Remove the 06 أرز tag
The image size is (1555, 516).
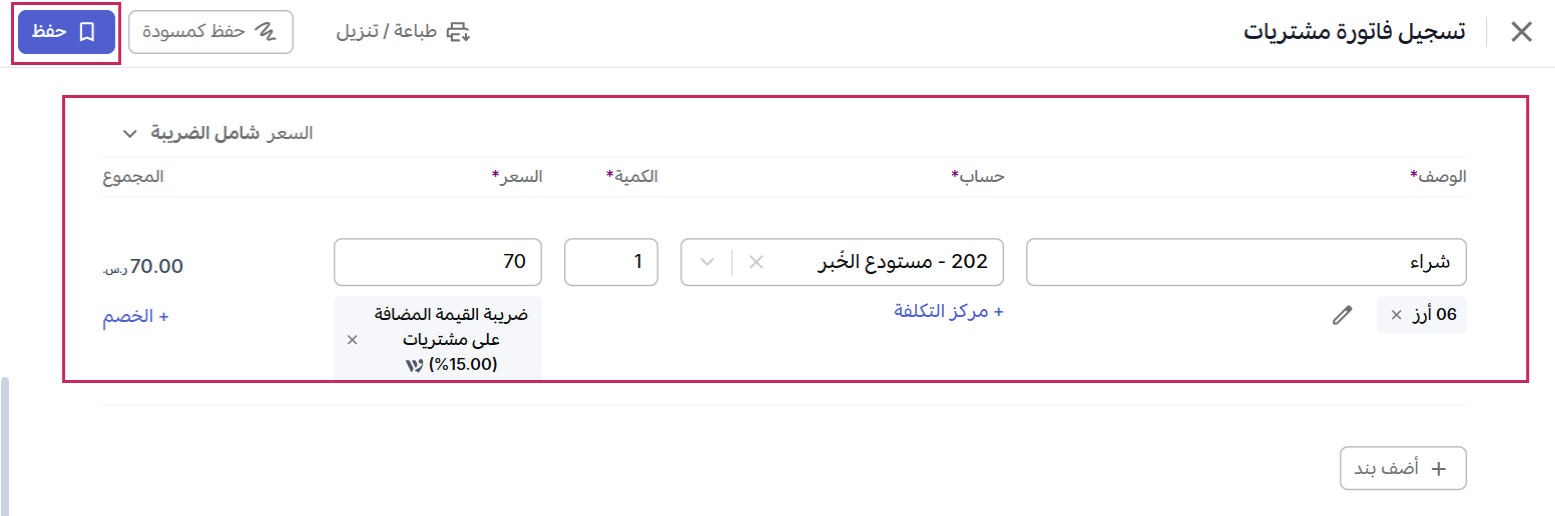point(1396,315)
